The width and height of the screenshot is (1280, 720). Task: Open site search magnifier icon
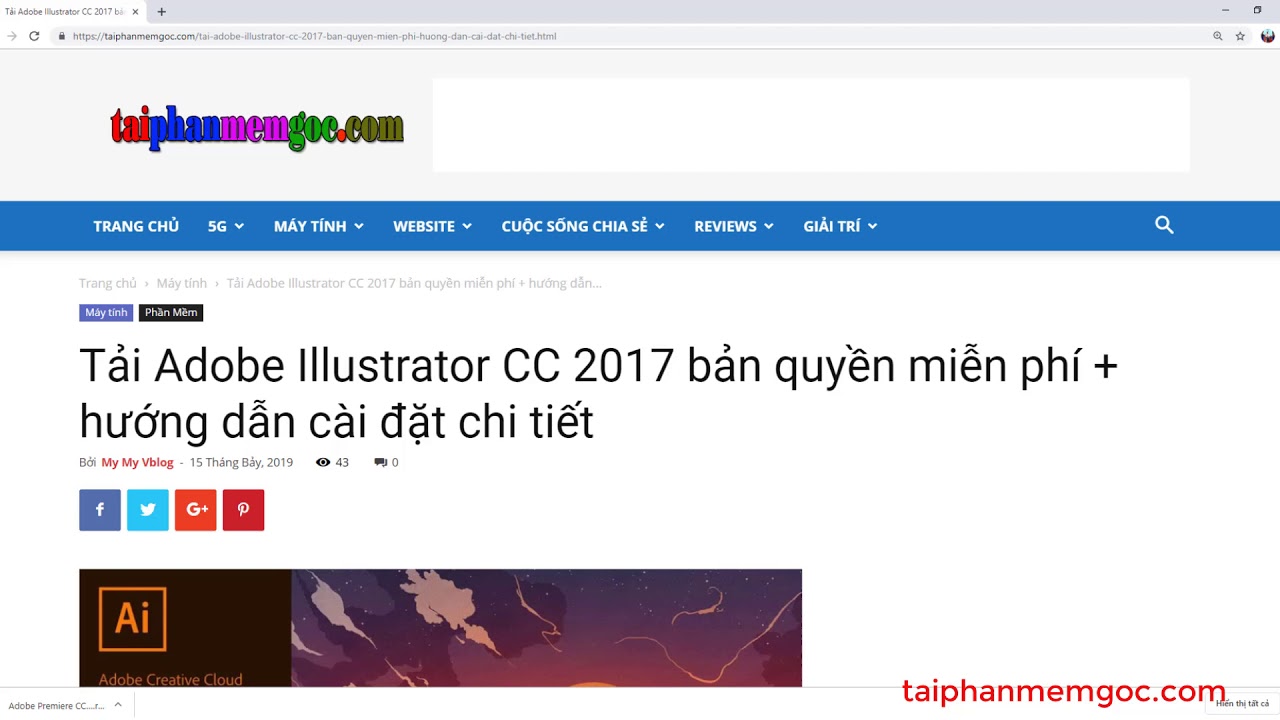tap(1164, 225)
